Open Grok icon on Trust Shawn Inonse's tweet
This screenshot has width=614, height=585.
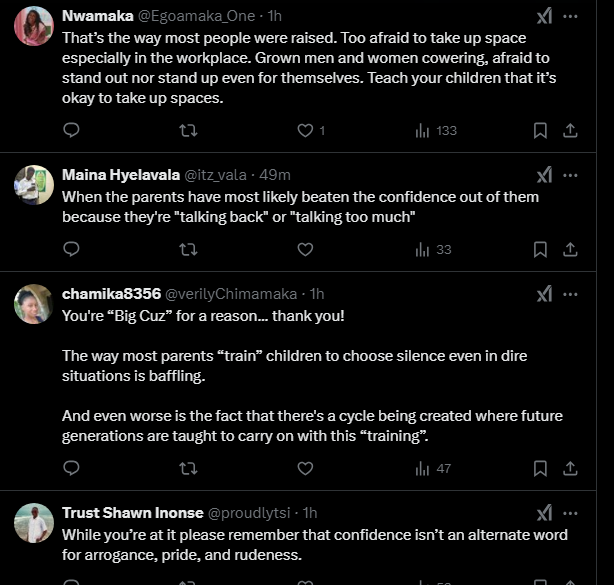[x=544, y=513]
